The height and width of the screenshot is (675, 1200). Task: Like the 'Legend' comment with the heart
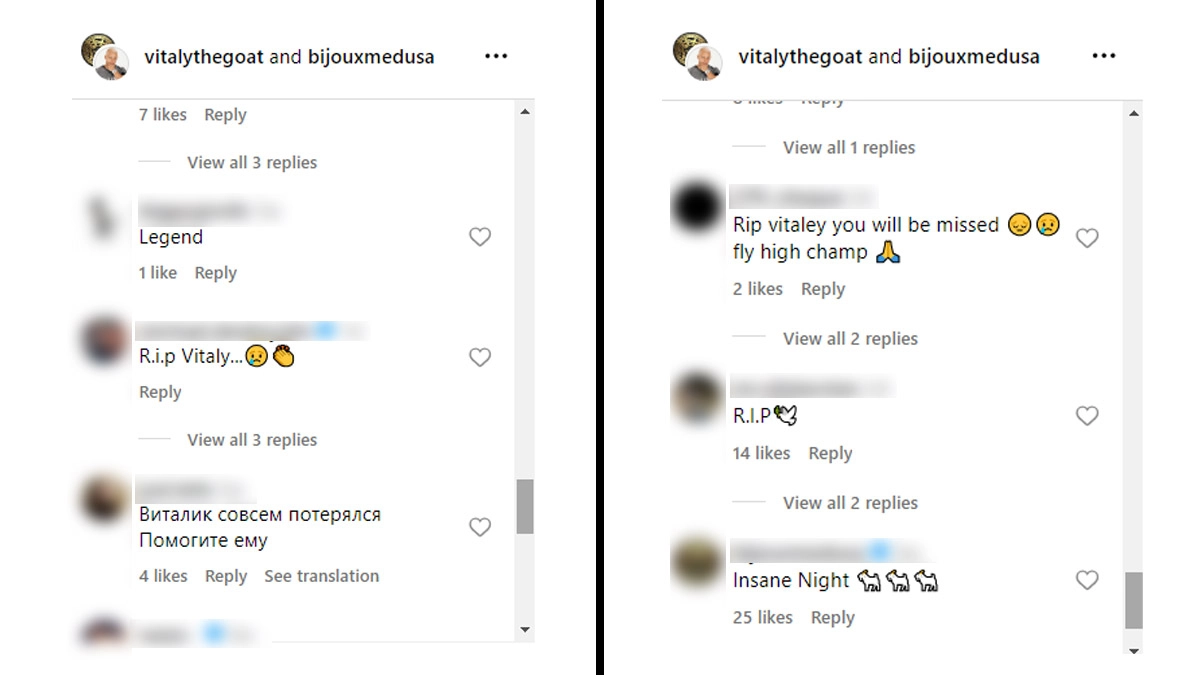480,237
